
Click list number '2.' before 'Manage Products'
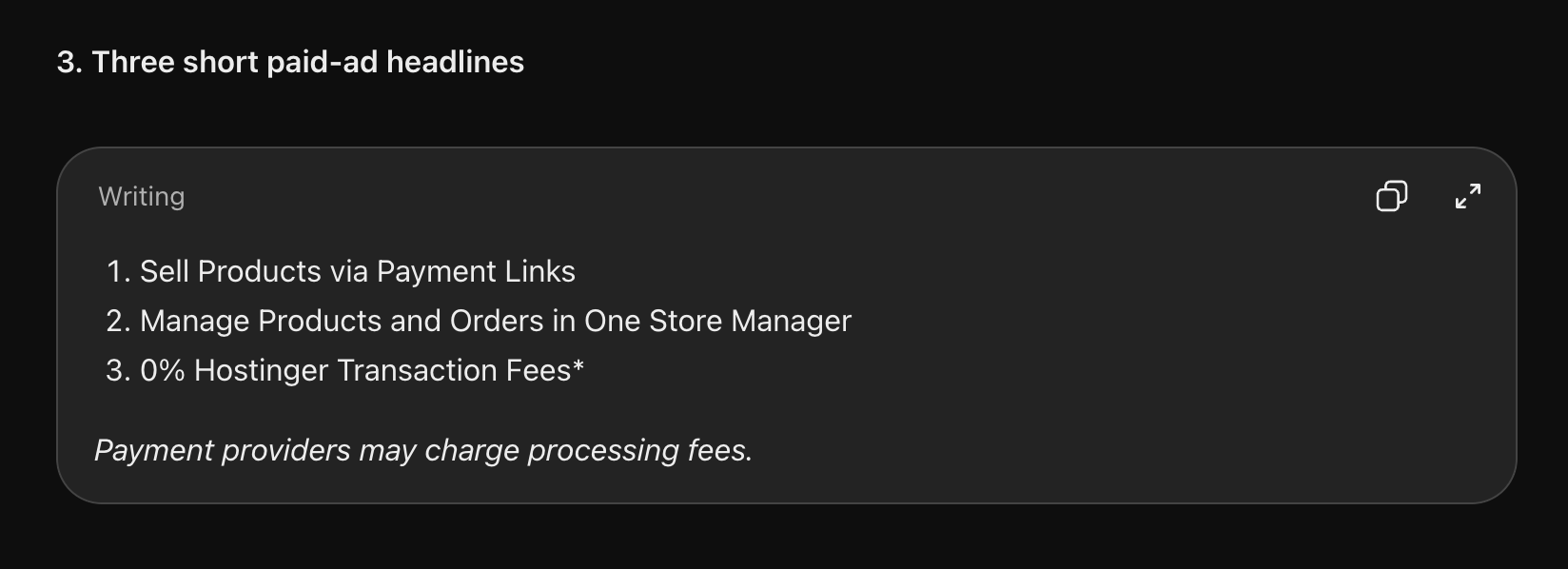[118, 321]
